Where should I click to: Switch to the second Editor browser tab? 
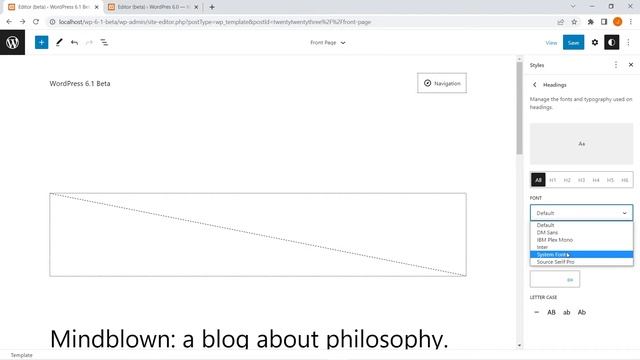pos(153,7)
